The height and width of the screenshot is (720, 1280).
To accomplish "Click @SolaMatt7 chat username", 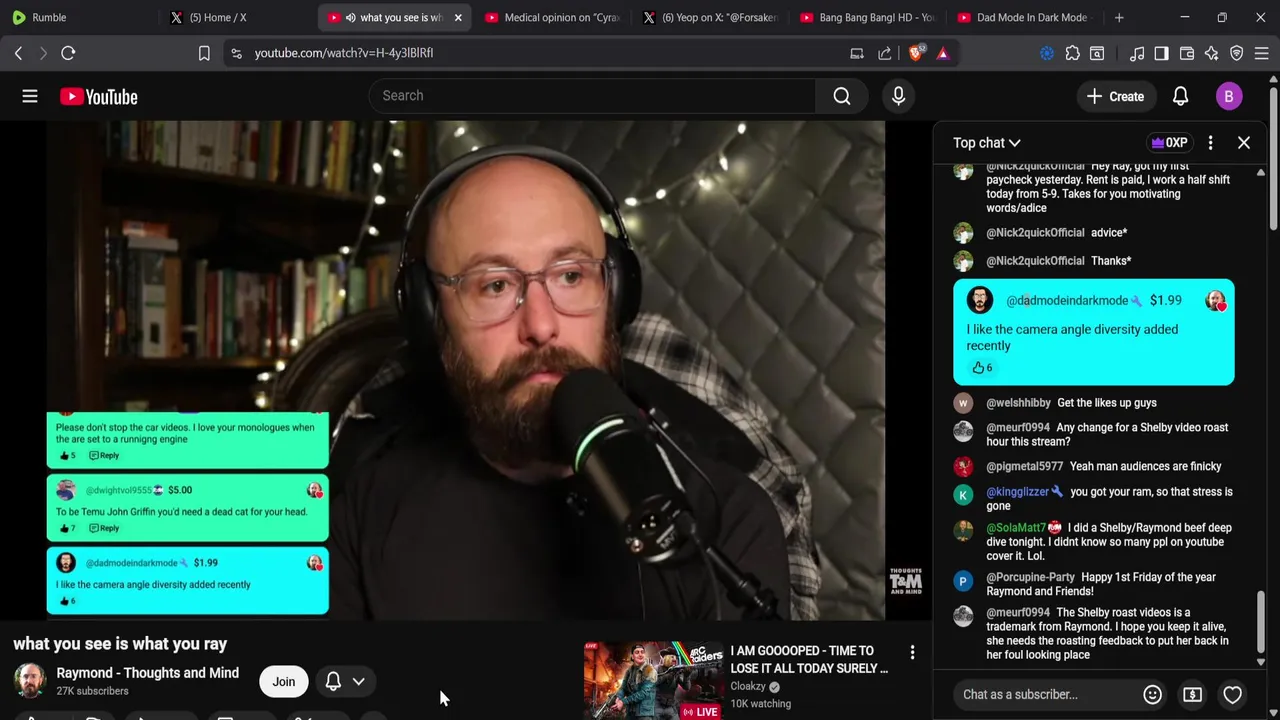I will point(1016,528).
